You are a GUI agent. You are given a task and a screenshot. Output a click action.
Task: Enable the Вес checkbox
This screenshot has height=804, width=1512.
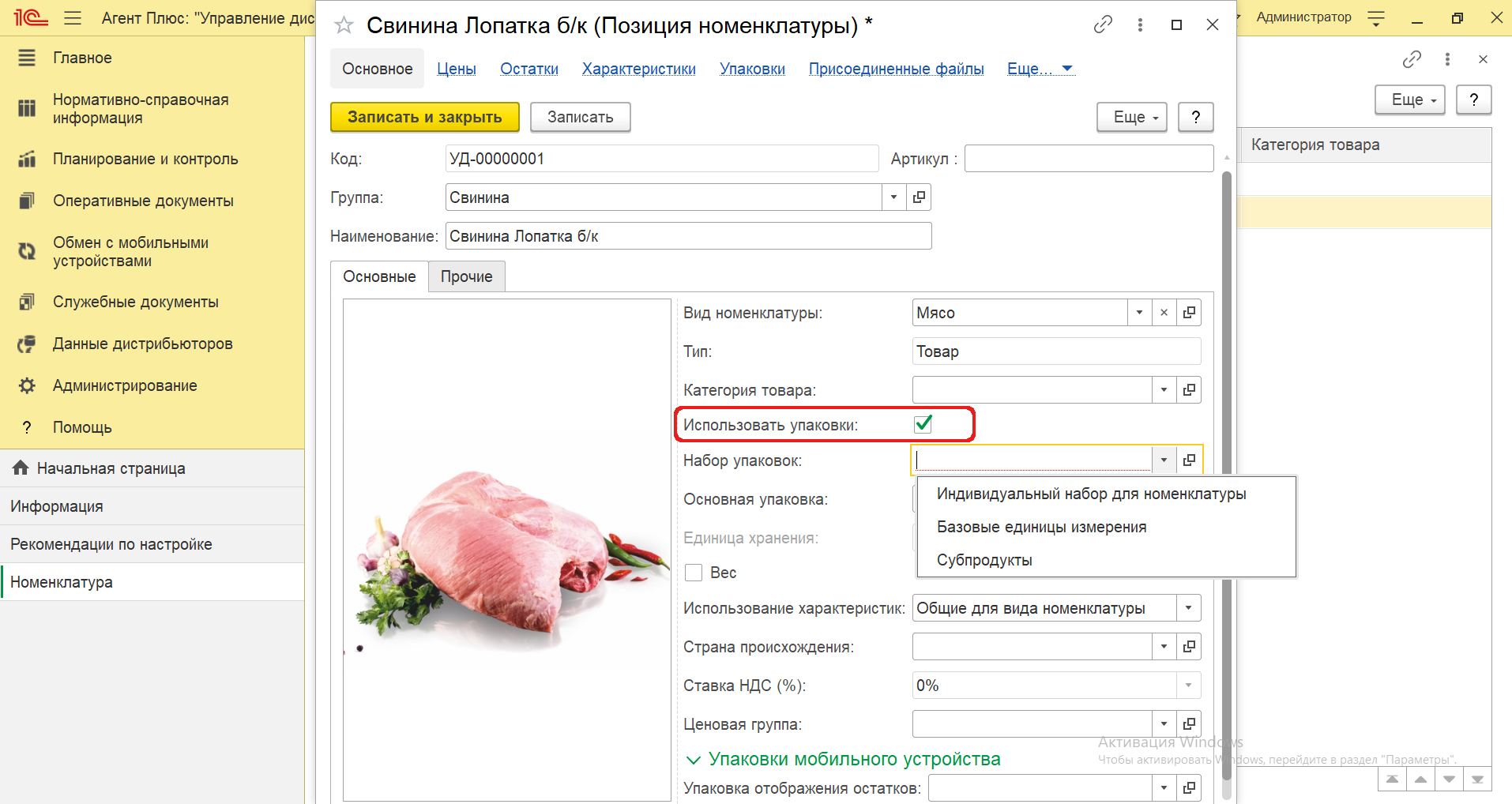tap(694, 573)
